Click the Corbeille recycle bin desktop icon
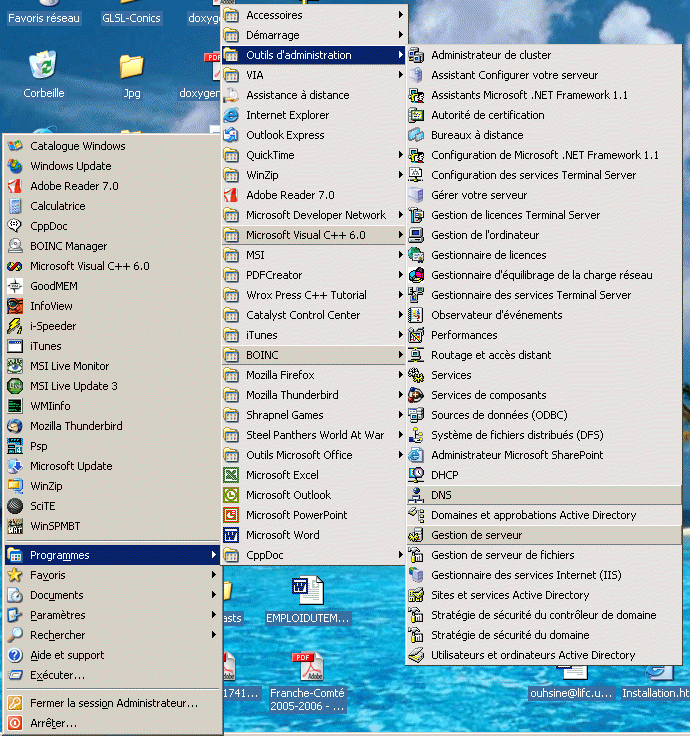 (43, 68)
